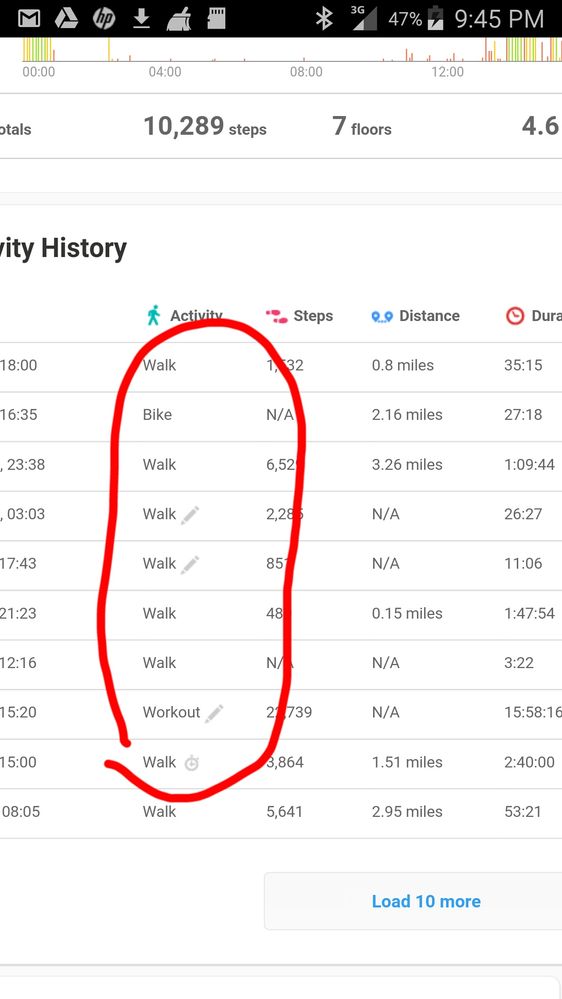Load 10 more activities
The image size is (562, 999).
tap(426, 901)
